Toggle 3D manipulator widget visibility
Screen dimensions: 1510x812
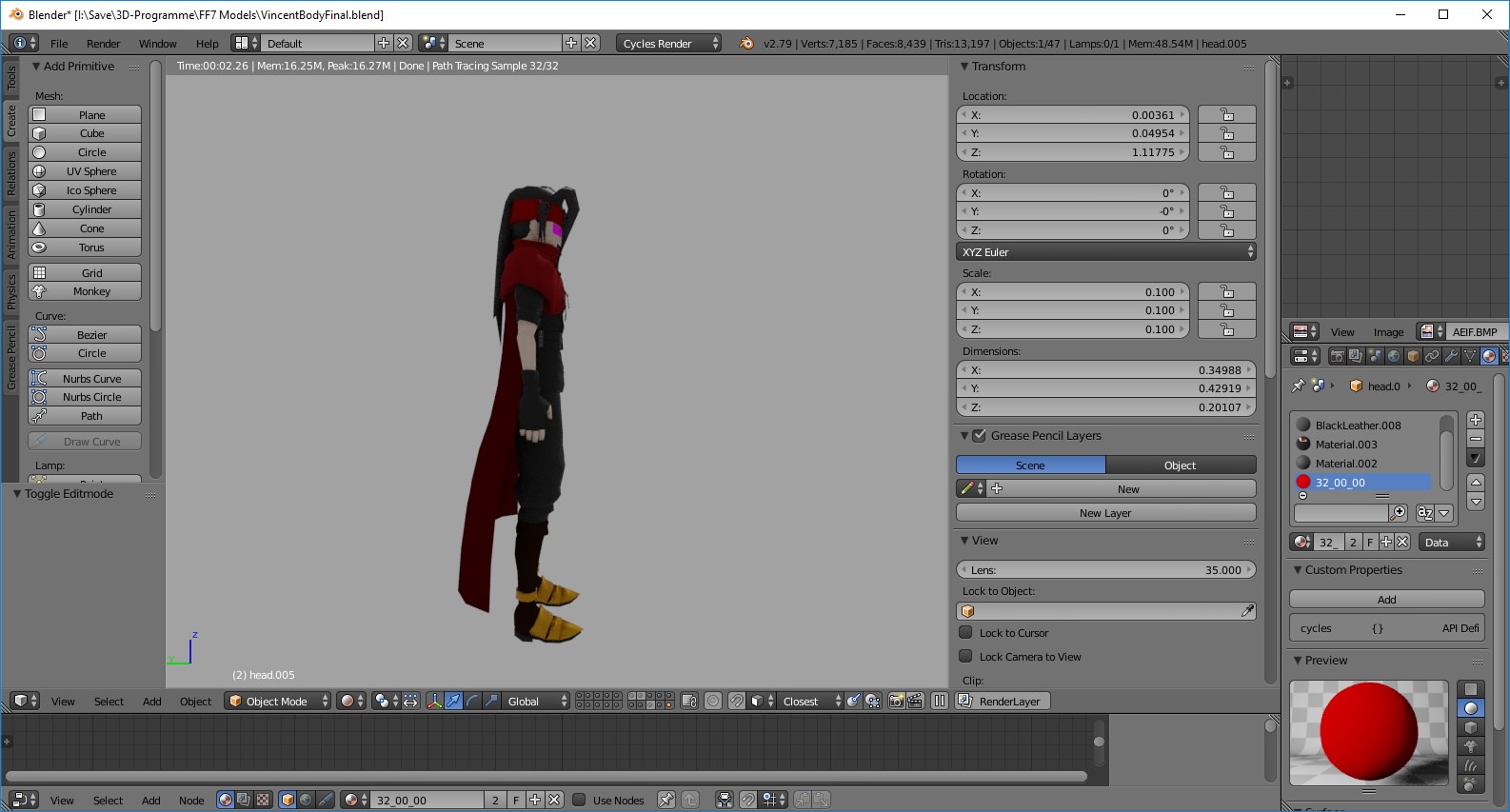click(434, 701)
